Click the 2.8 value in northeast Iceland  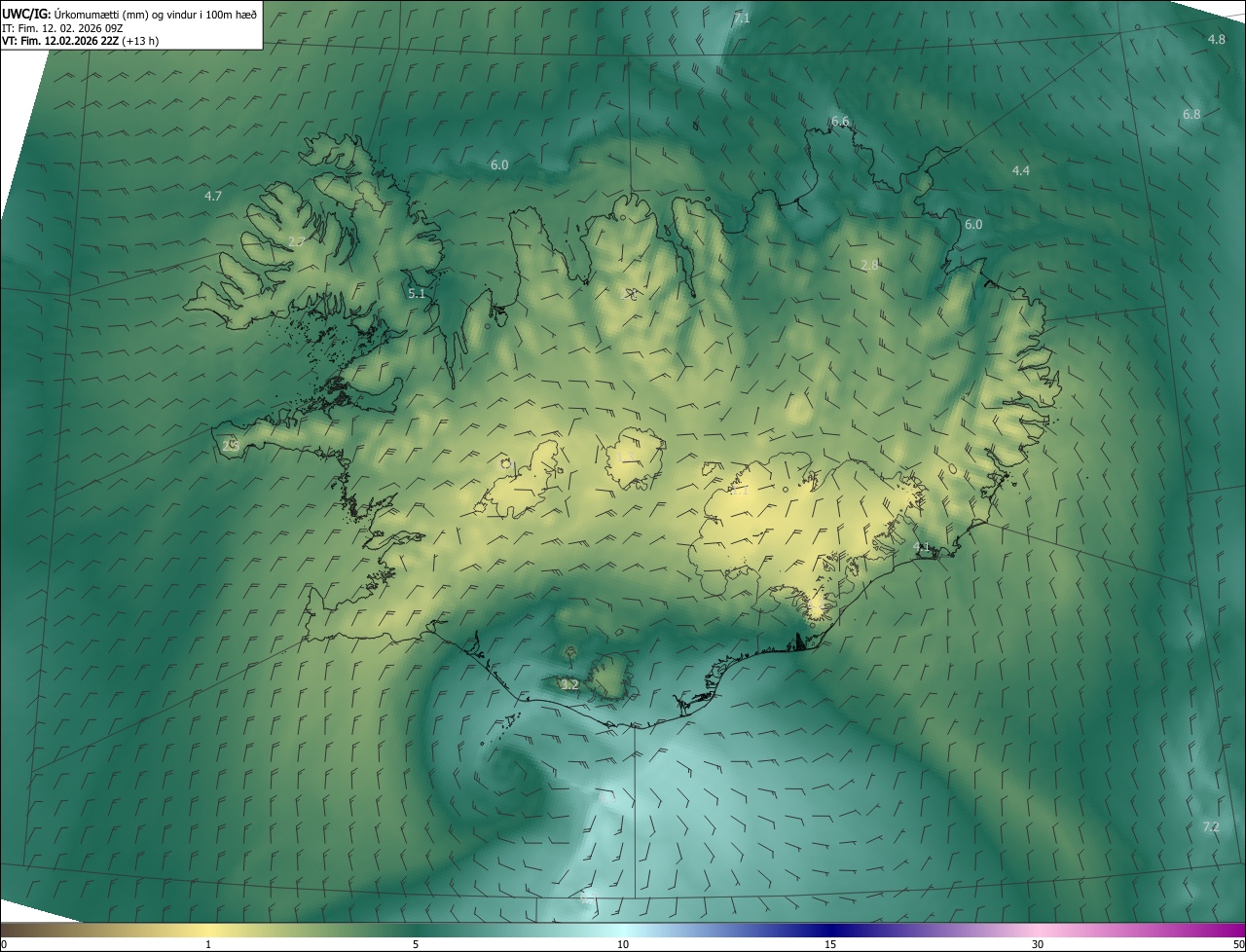click(869, 265)
